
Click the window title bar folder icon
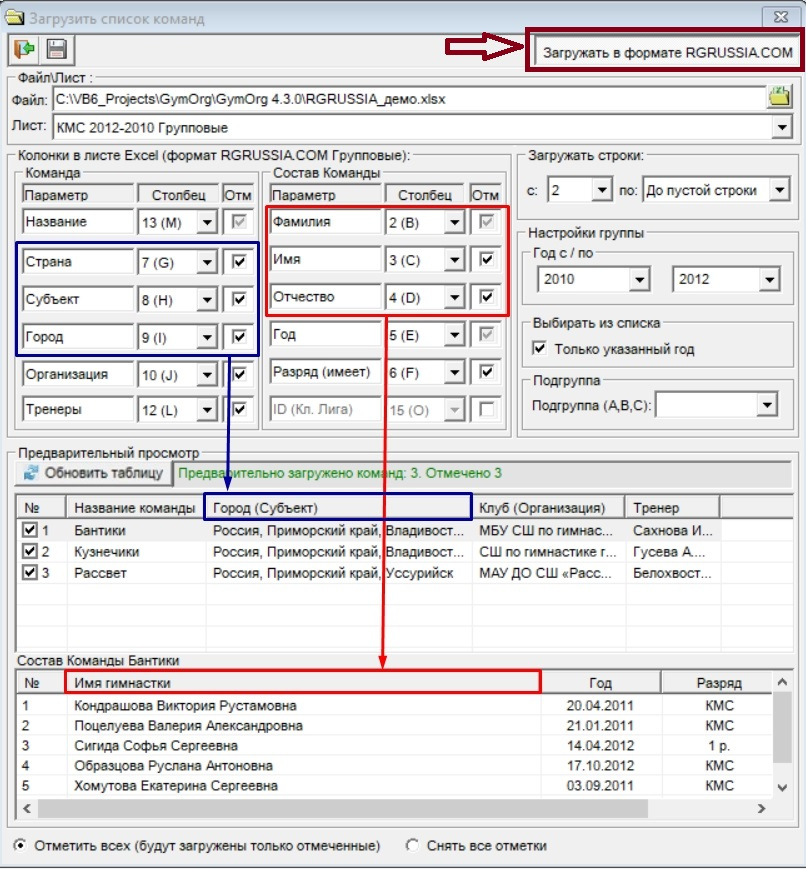13,17
